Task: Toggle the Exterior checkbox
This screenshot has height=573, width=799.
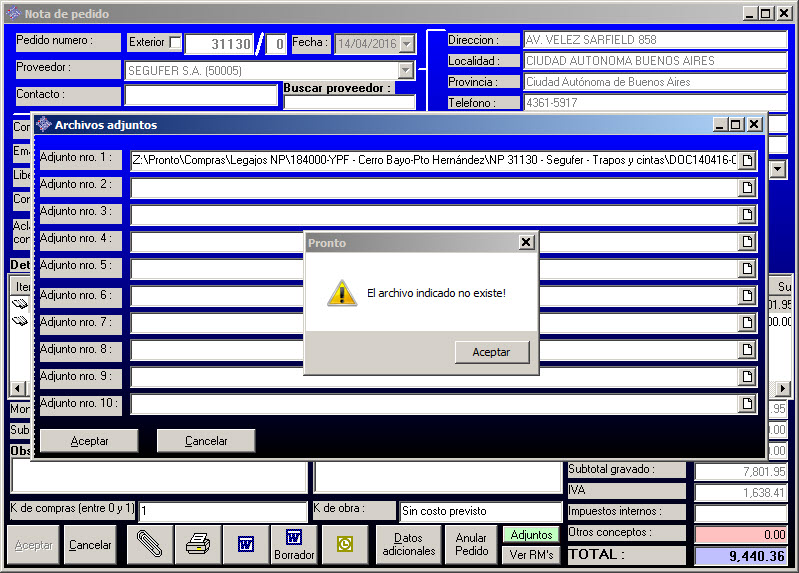Action: point(175,43)
